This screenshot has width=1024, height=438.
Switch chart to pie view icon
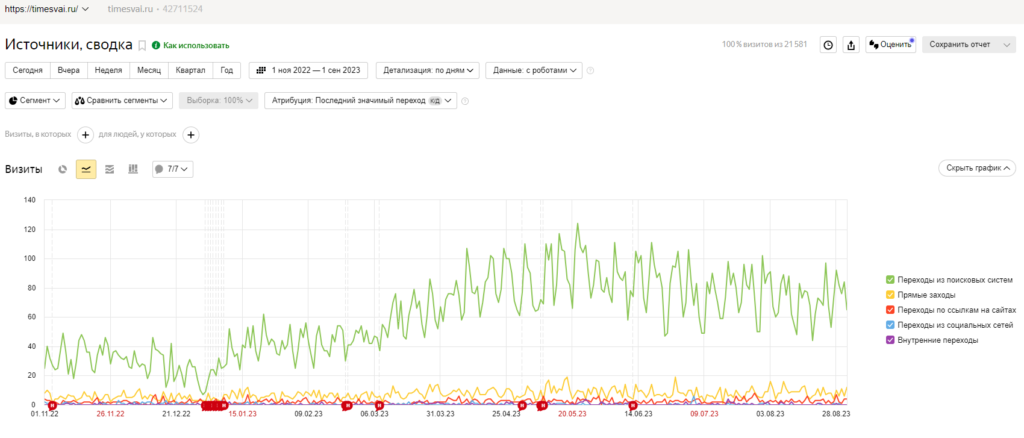coord(63,169)
